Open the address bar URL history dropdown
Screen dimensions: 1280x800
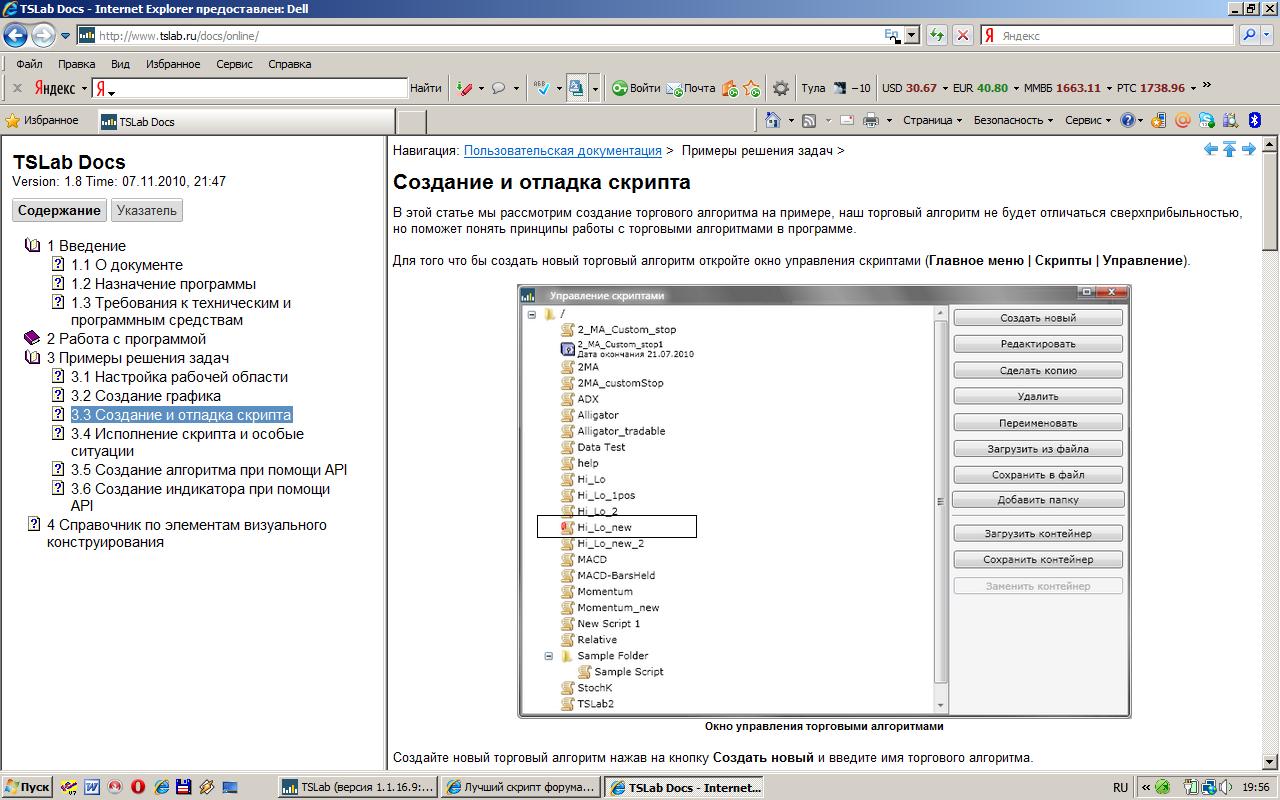(911, 35)
